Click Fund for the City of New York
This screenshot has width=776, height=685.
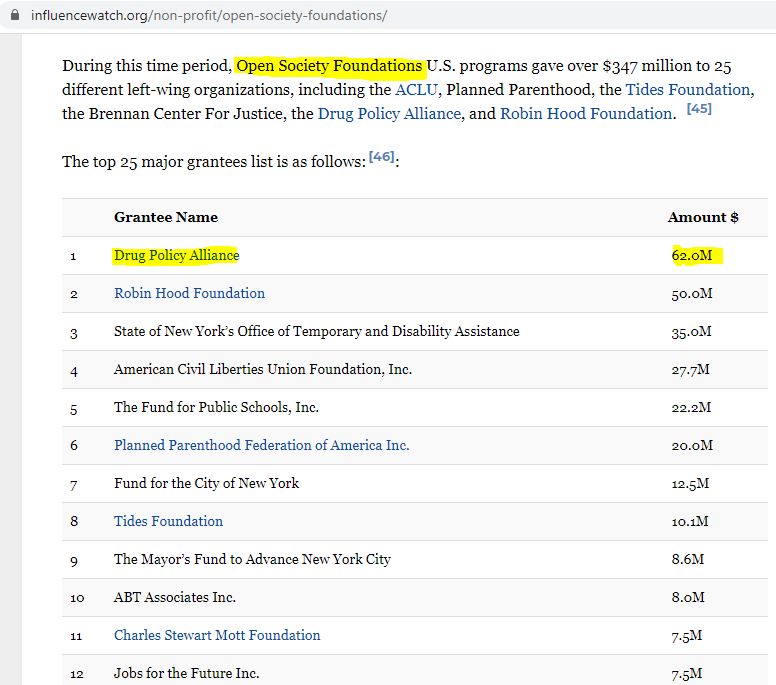206,483
